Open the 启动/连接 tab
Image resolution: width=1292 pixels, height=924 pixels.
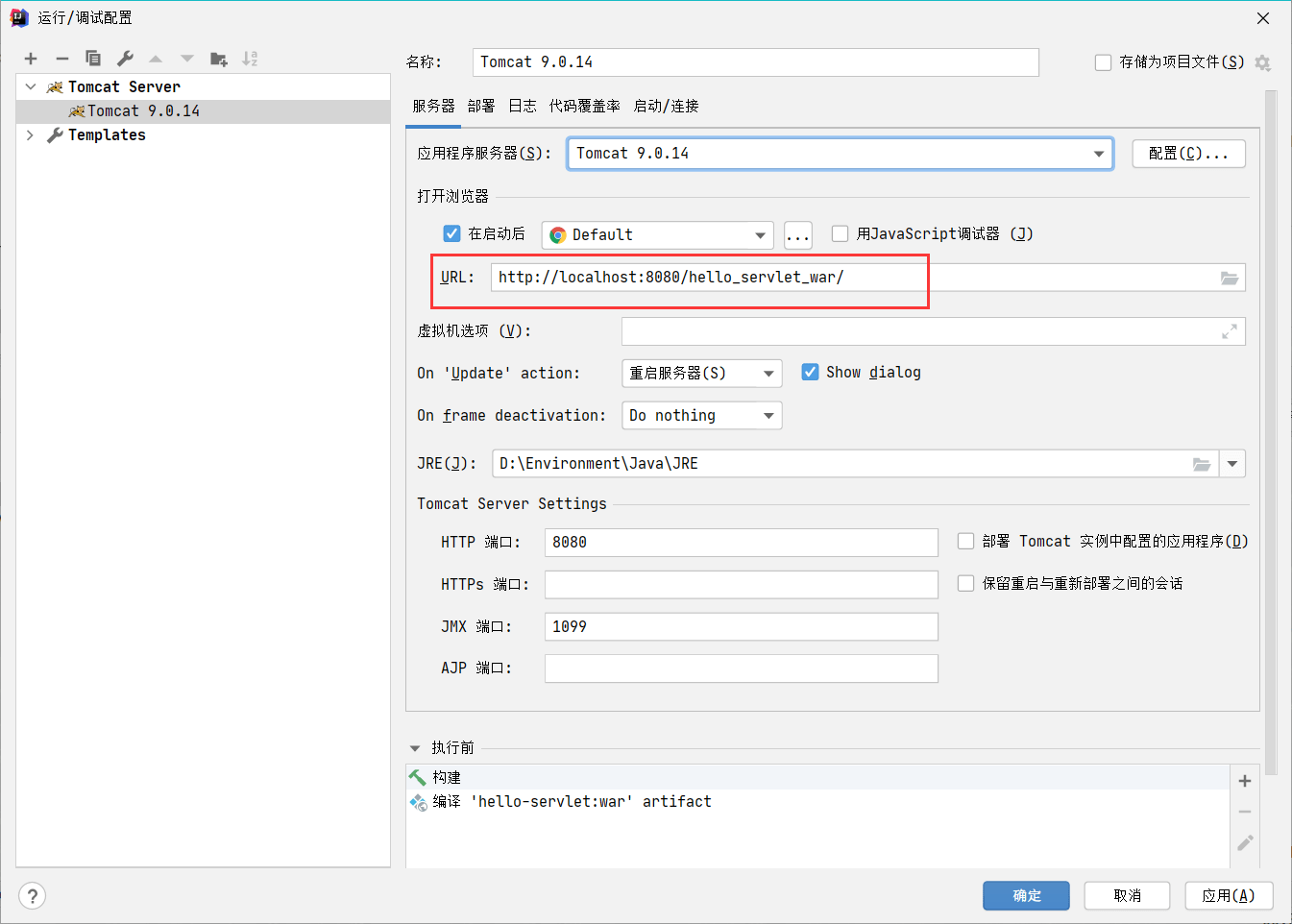click(667, 106)
